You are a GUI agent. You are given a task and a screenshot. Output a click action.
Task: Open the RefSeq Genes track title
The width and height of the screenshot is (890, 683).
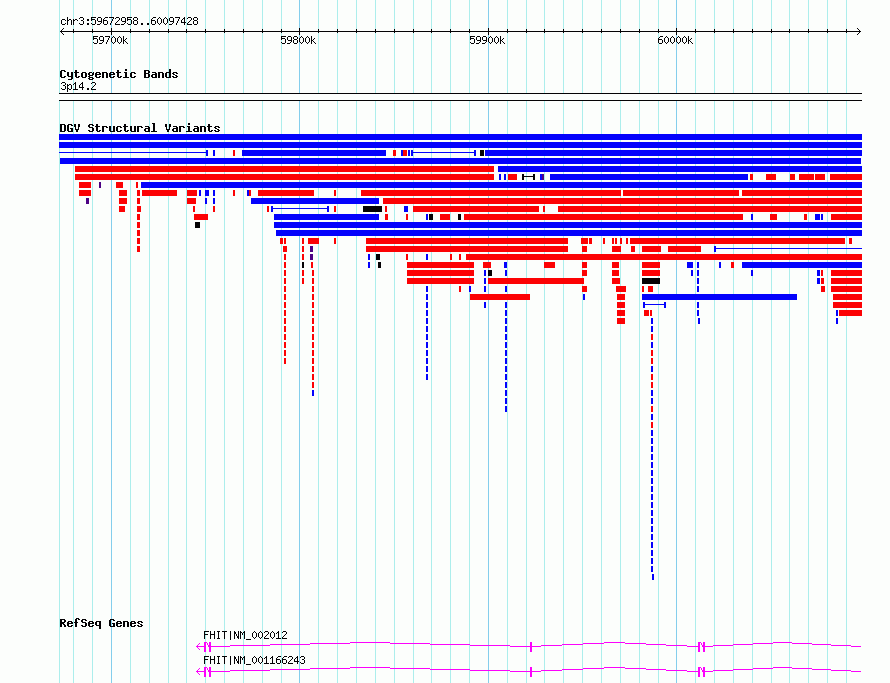pyautogui.click(x=101, y=623)
